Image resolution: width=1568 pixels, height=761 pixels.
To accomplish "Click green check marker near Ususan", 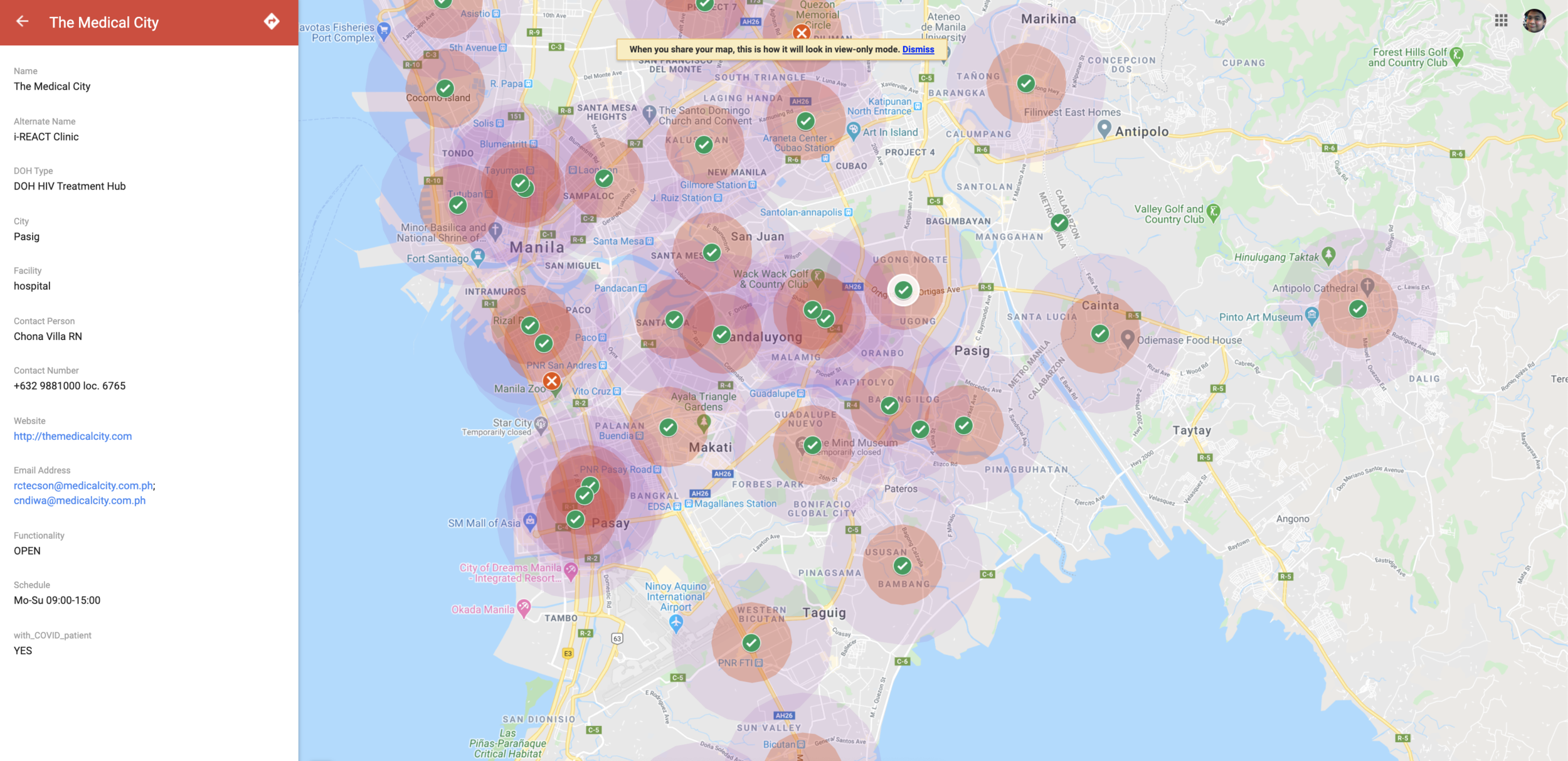I will coord(903,566).
